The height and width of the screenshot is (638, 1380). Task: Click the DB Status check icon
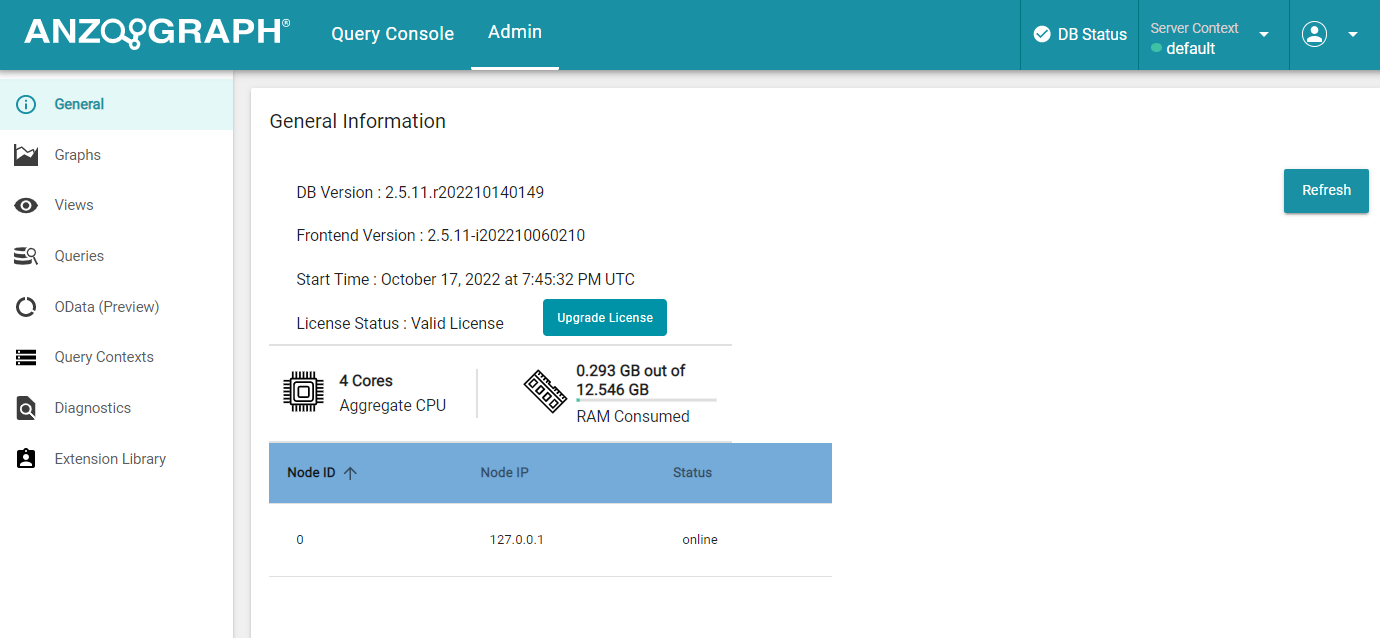coord(1044,33)
